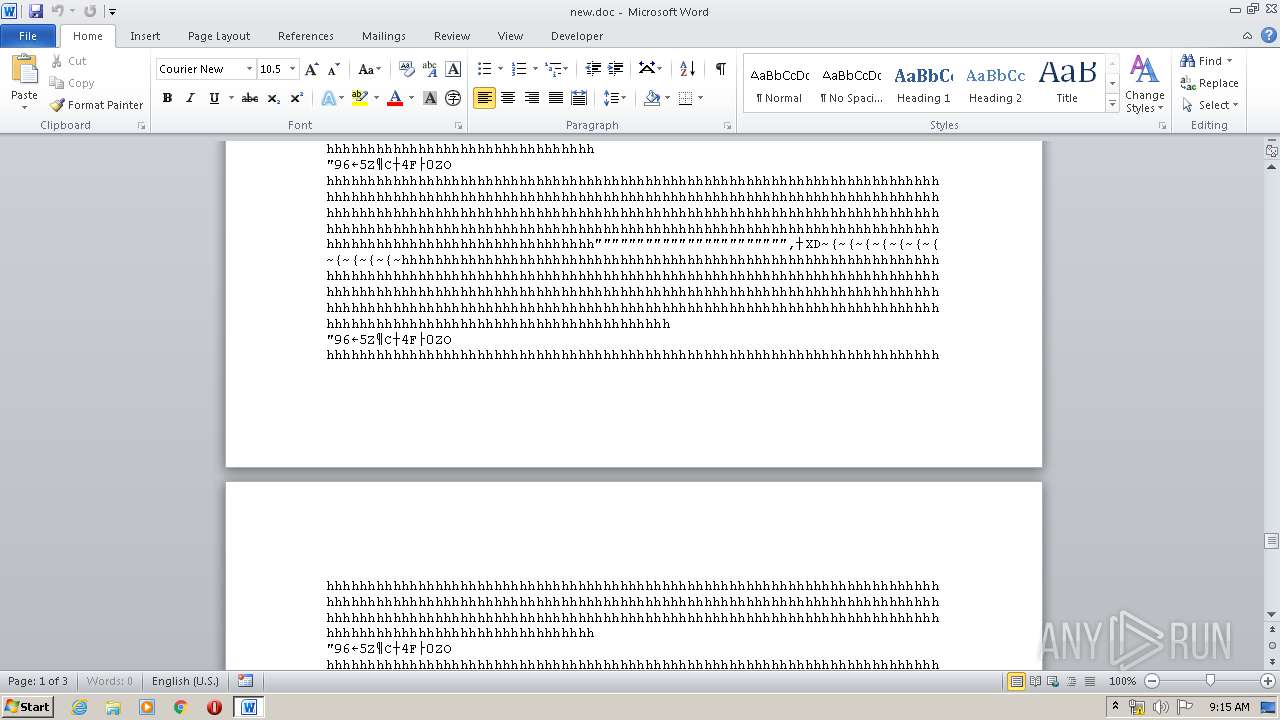Viewport: 1280px width, 720px height.
Task: Open the File tab
Action: point(28,35)
